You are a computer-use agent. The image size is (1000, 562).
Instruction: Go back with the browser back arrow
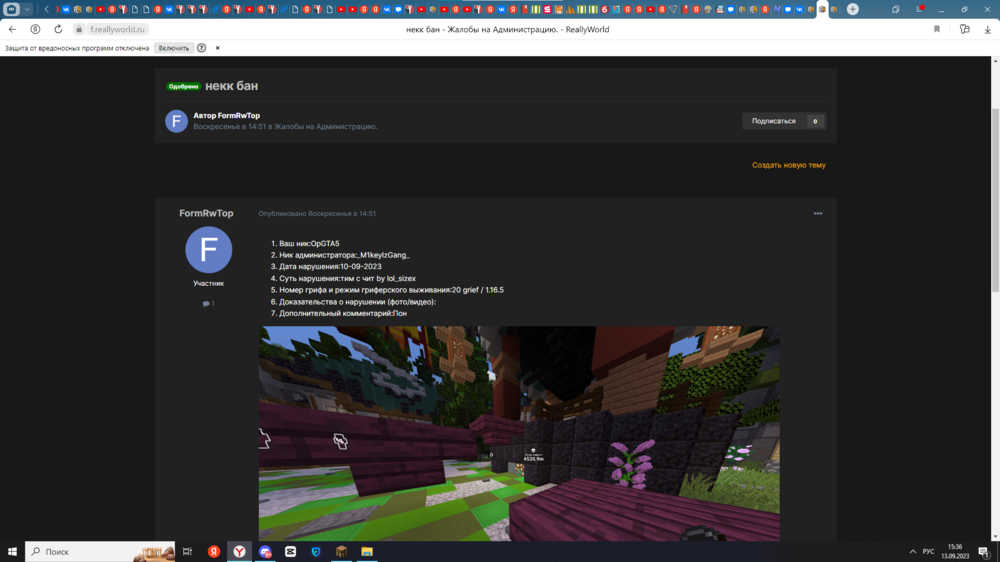click(12, 29)
